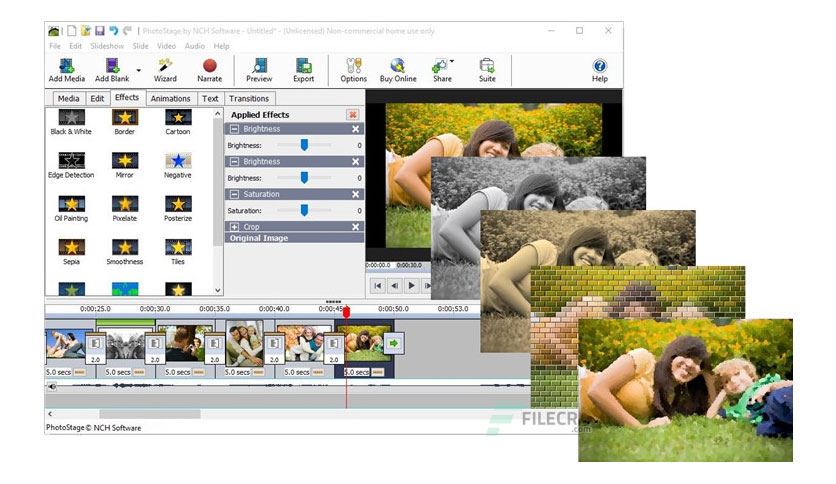Image resolution: width=836 pixels, height=484 pixels.
Task: Apply the Tiles effect
Action: tap(178, 252)
